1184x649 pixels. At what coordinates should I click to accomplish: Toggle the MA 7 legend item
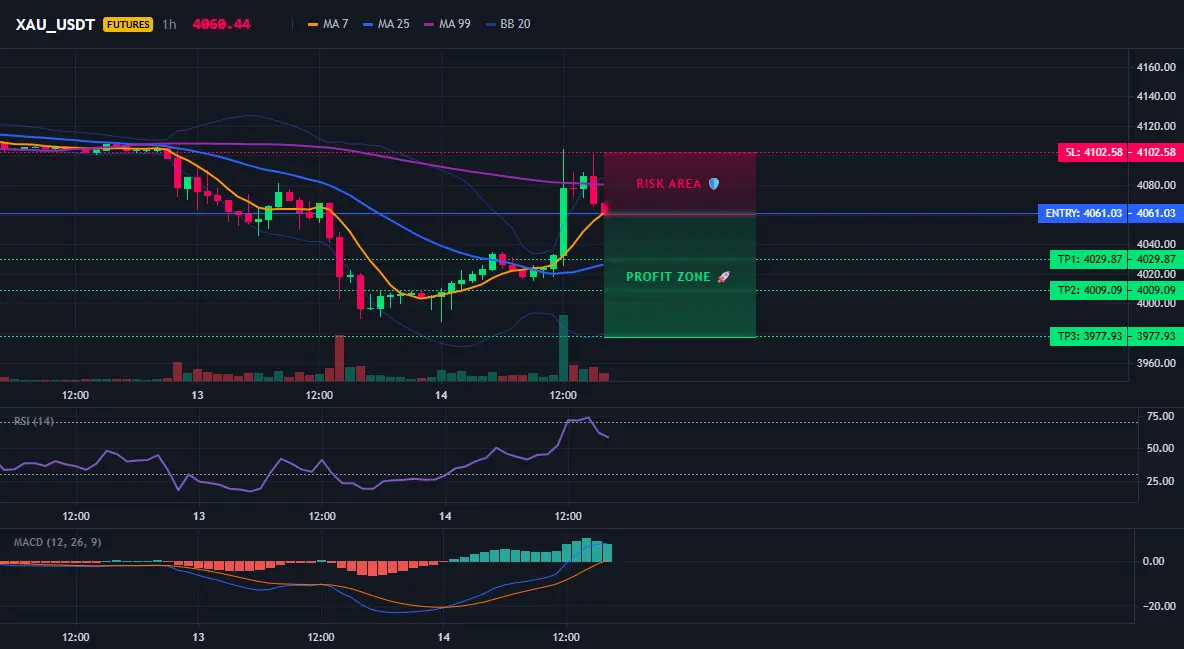pyautogui.click(x=328, y=24)
